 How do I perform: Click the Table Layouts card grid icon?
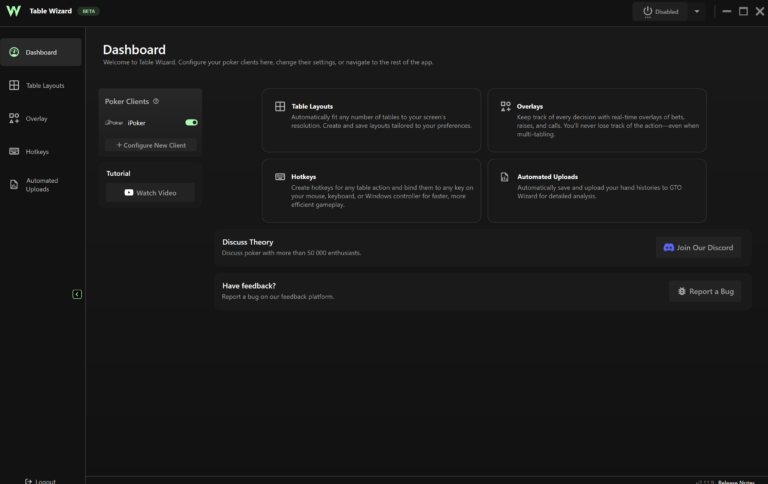coord(280,106)
